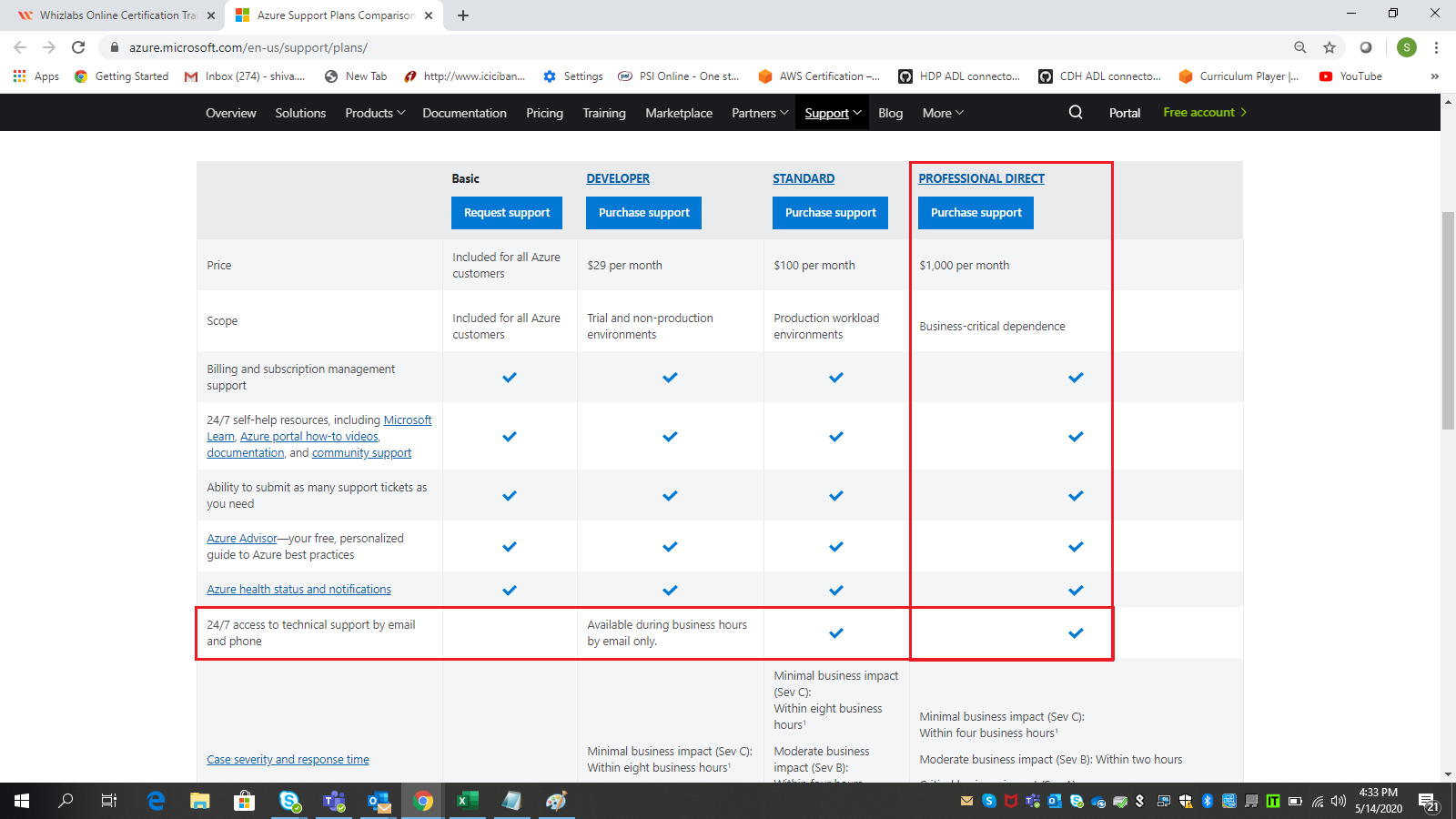Open Windows taskbar search
Image resolution: width=1456 pixels, height=819 pixels.
coord(66,801)
